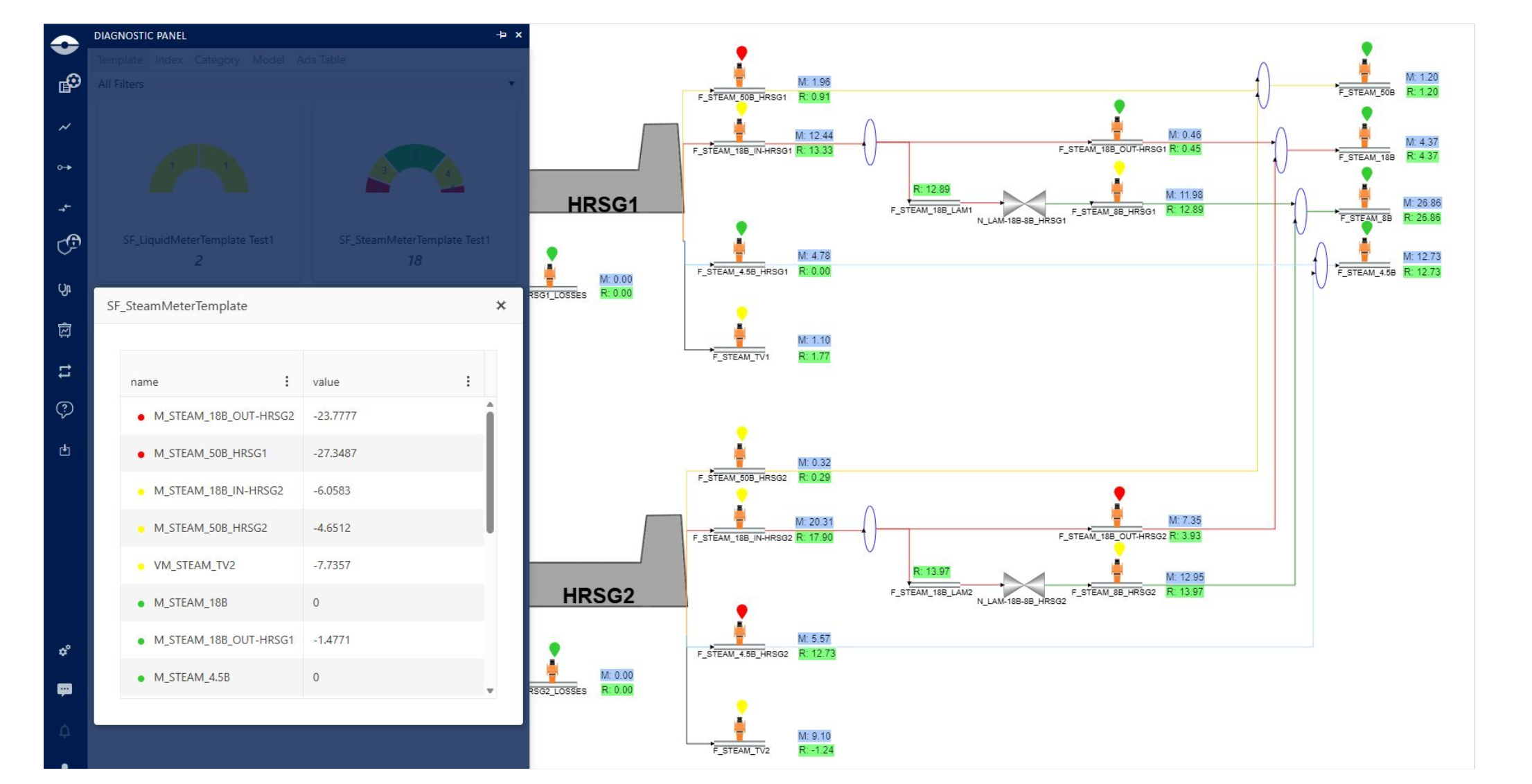The width and height of the screenshot is (1532, 784).
Task: Pin the Diagnostic Panel with pin icon
Action: coord(502,35)
